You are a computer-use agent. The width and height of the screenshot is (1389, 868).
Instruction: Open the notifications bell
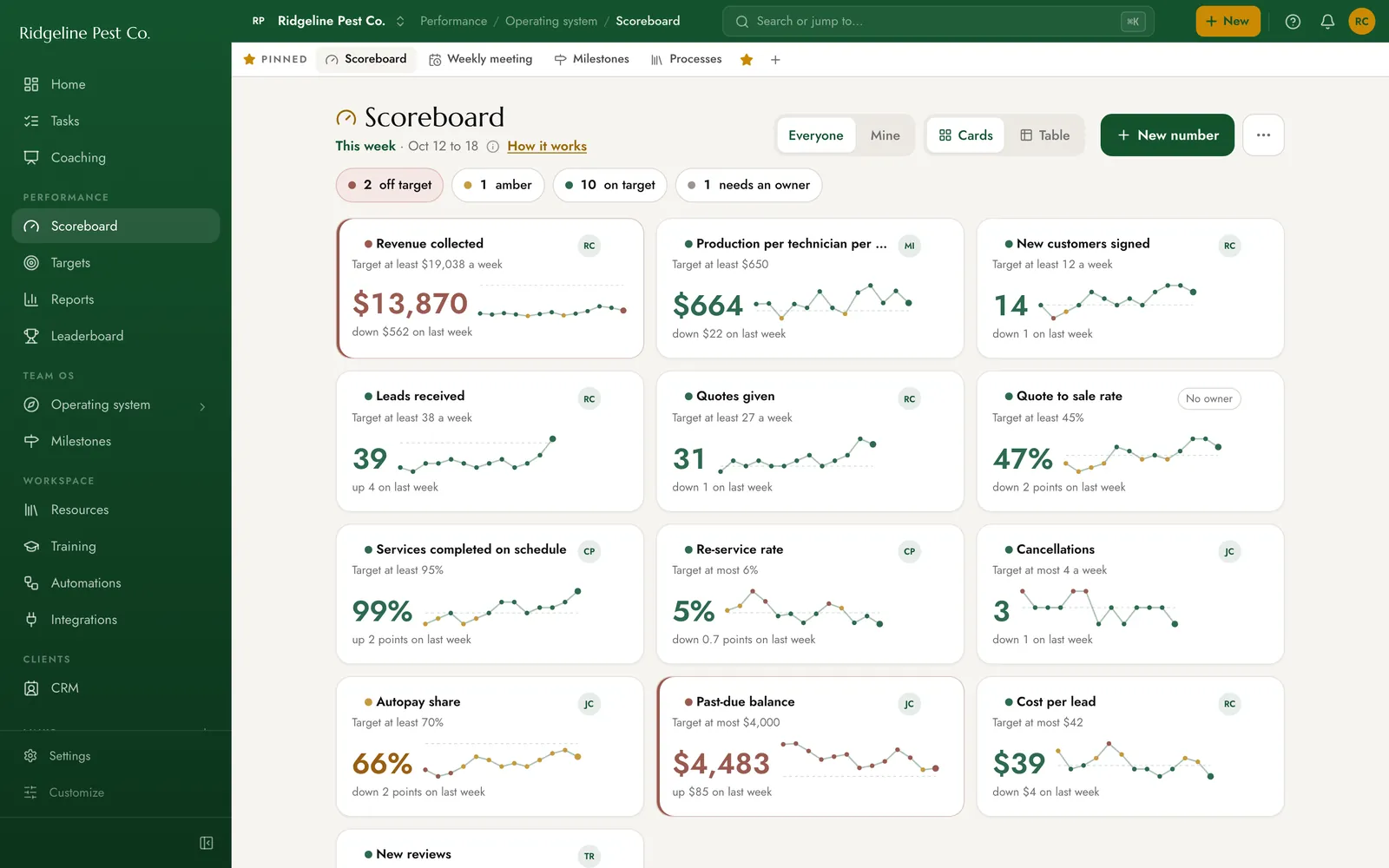click(1327, 22)
